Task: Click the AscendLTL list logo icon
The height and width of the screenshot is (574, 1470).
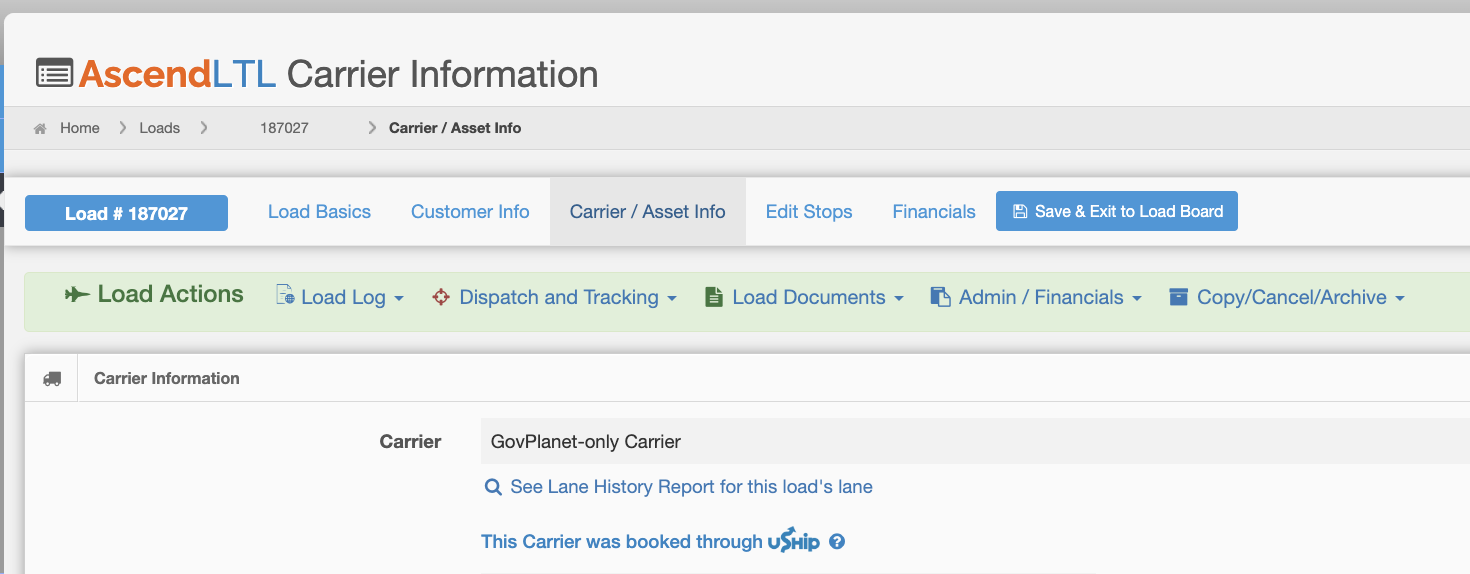Action: tap(54, 74)
